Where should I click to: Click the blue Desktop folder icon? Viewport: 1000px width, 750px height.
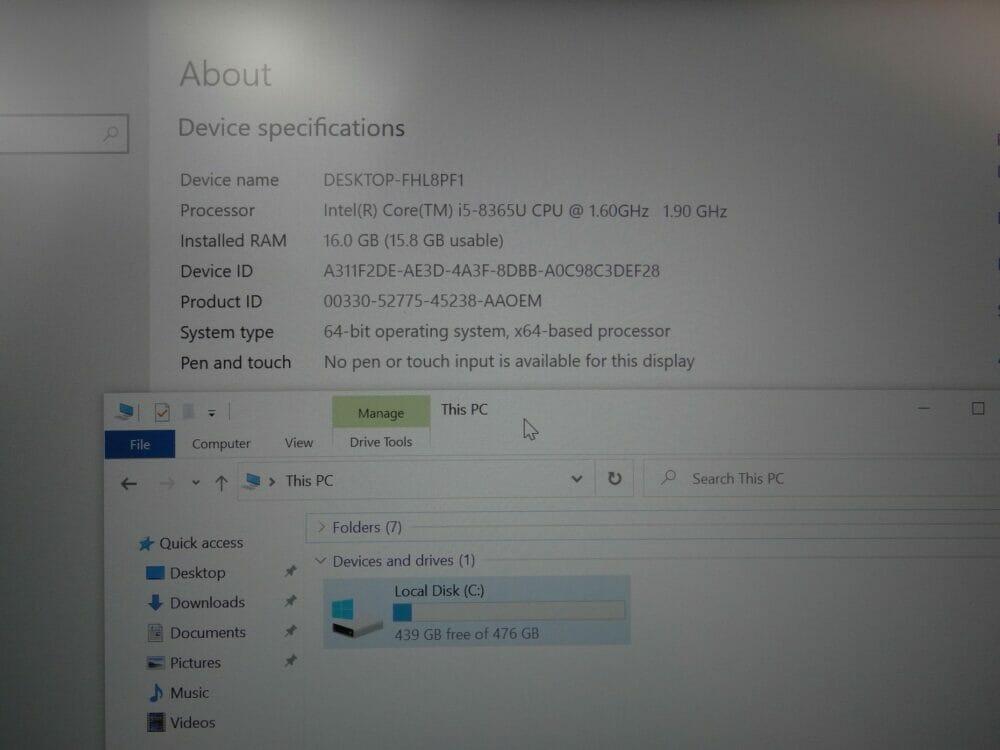click(x=155, y=573)
